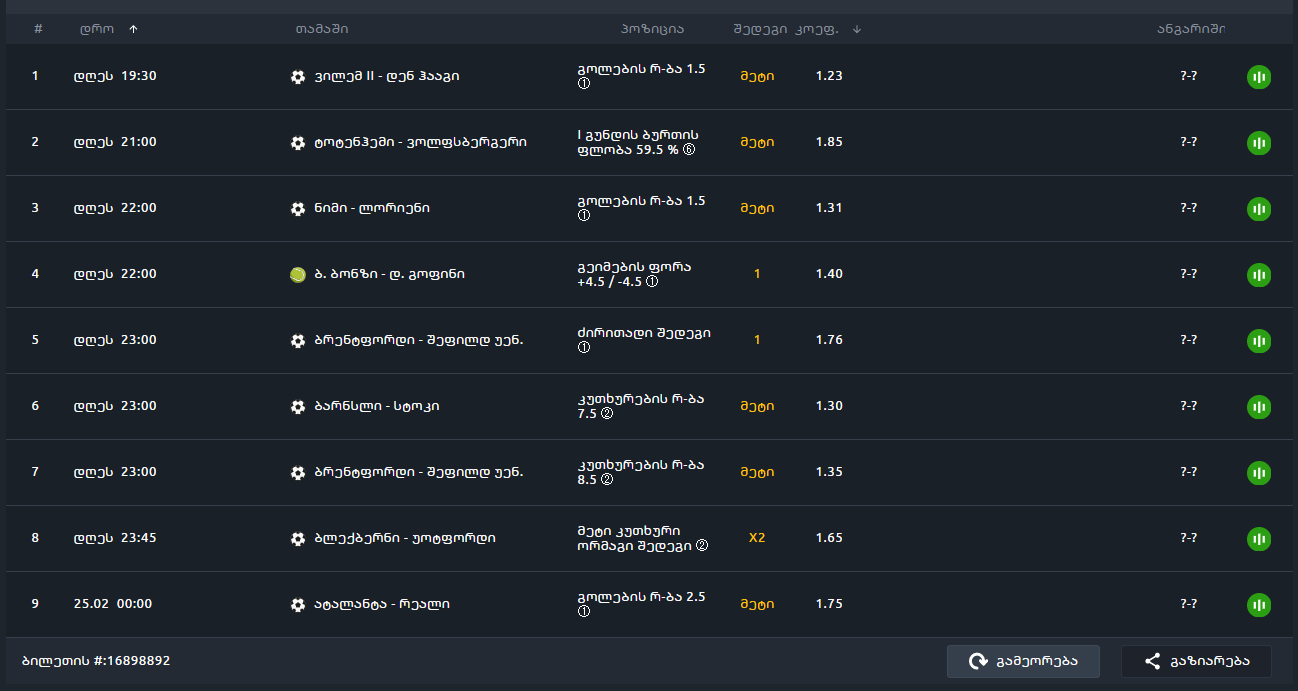Click circled 2 icon next to კუთხურების რ-ბა 8.5
1298x691 pixels.
[x=607, y=480]
